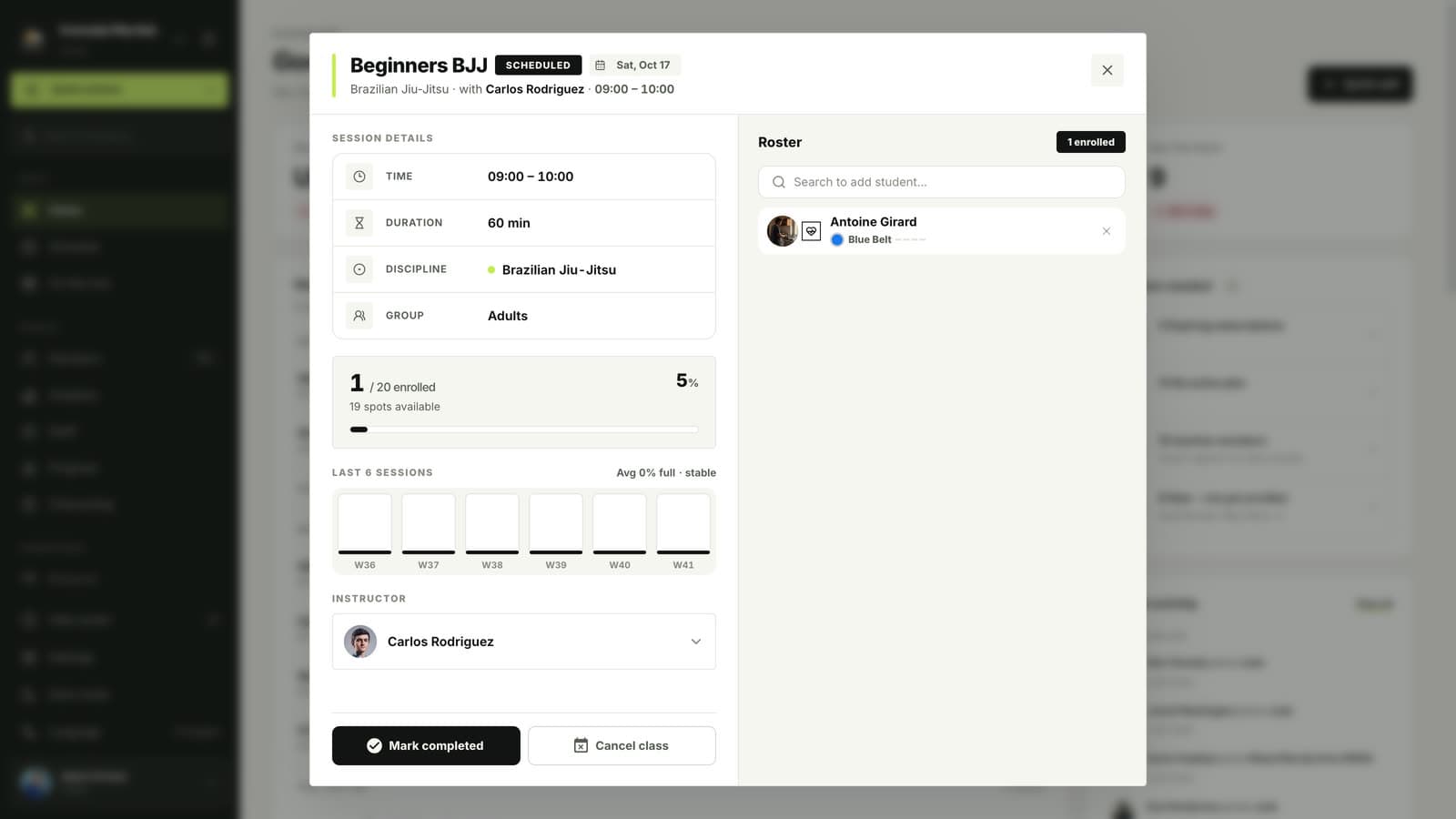
Task: Click the Adults group value
Action: tap(508, 316)
